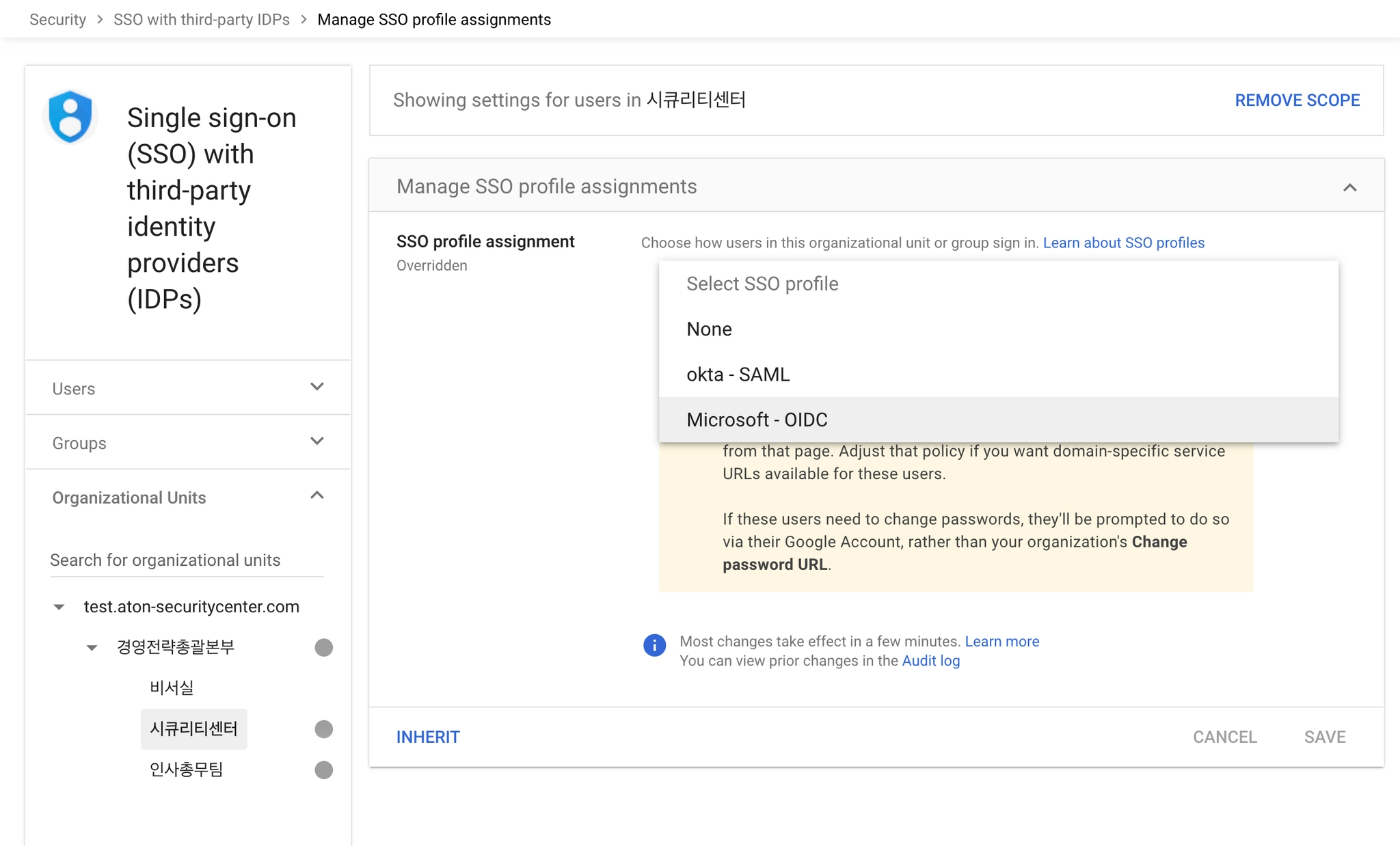Expand the Users section

point(317,387)
